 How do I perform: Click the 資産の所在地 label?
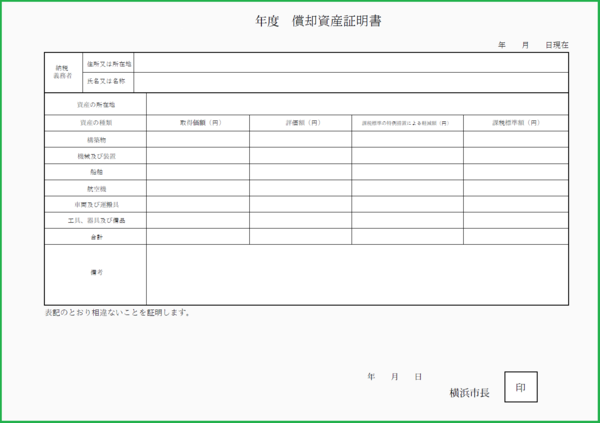click(x=96, y=105)
